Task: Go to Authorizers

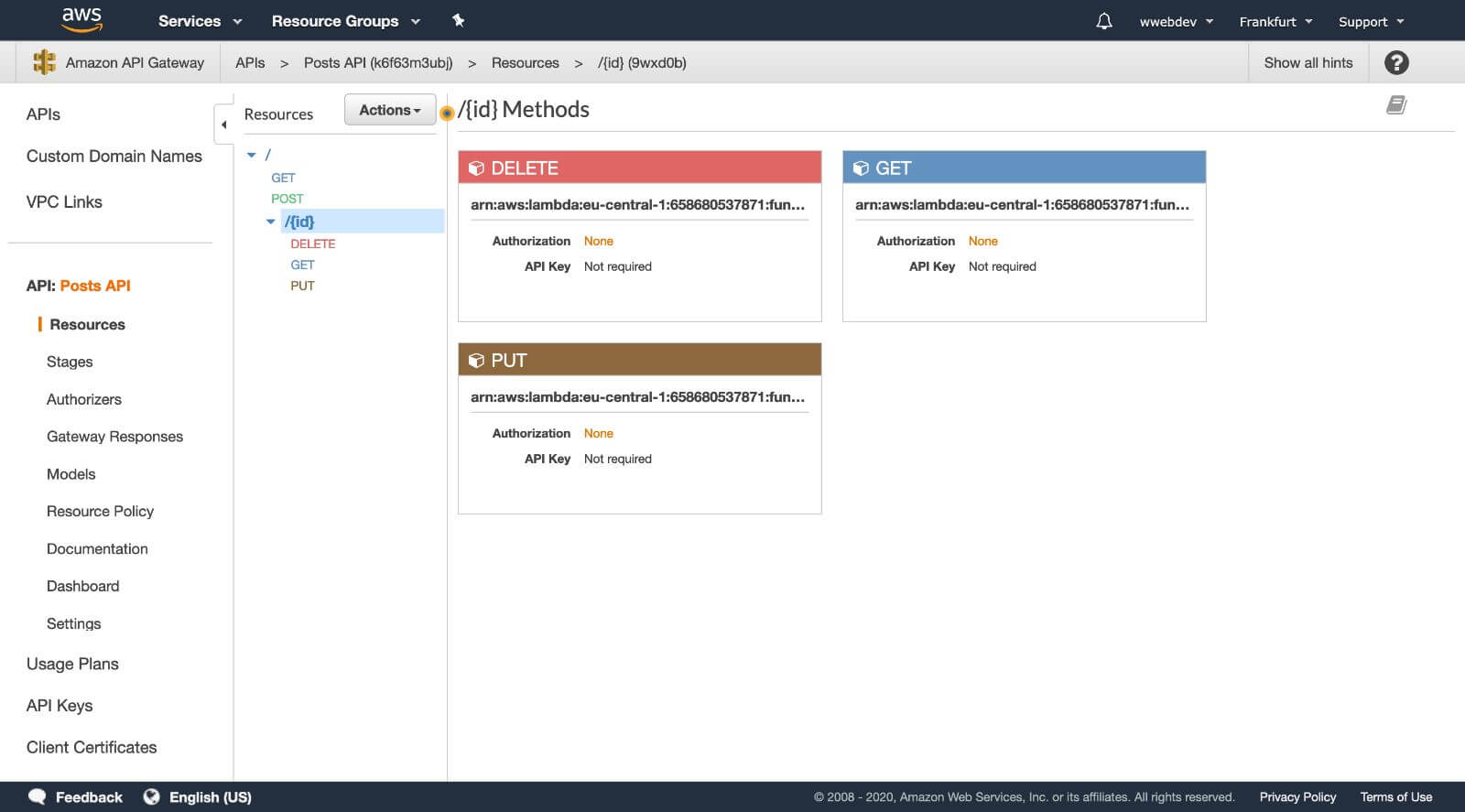Action: tap(84, 399)
